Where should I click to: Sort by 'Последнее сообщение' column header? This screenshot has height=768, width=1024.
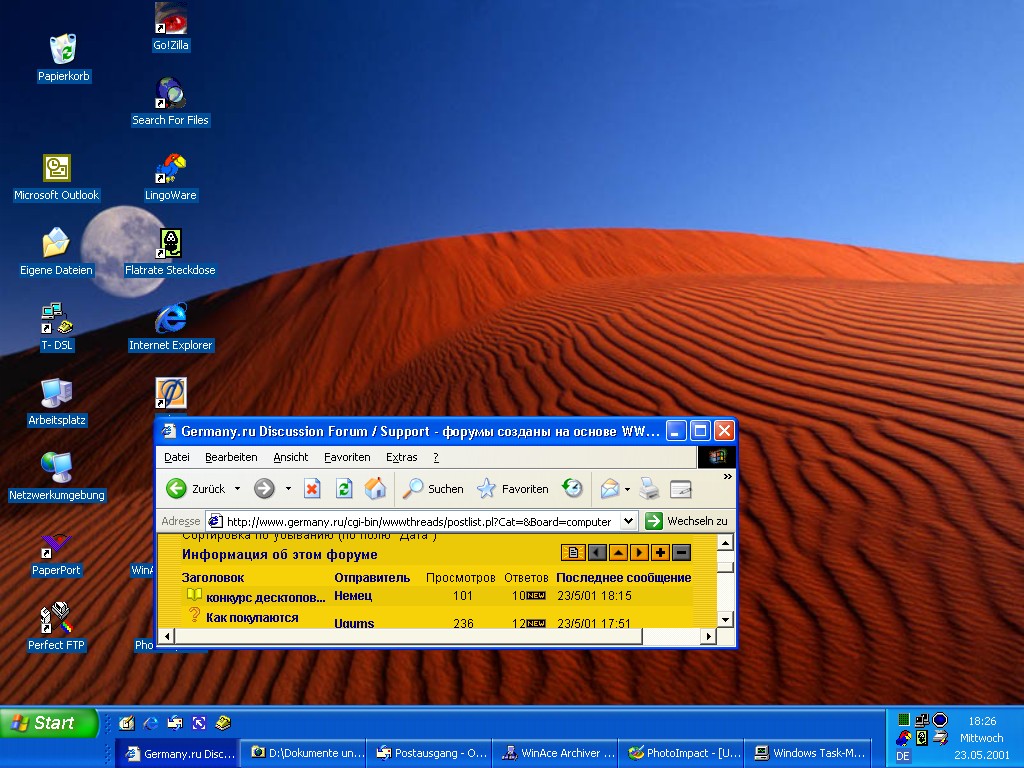pos(624,577)
